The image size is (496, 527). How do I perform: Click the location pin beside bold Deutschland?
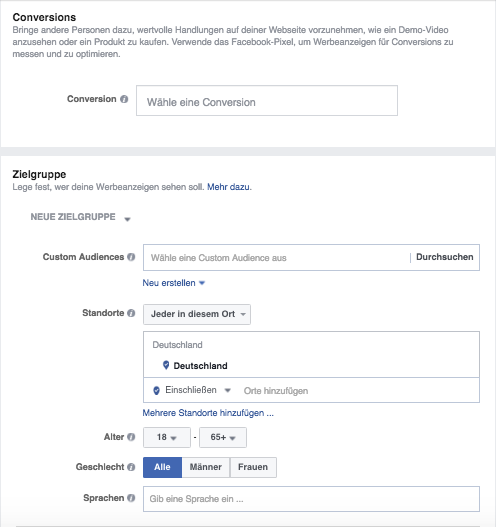coord(166,365)
